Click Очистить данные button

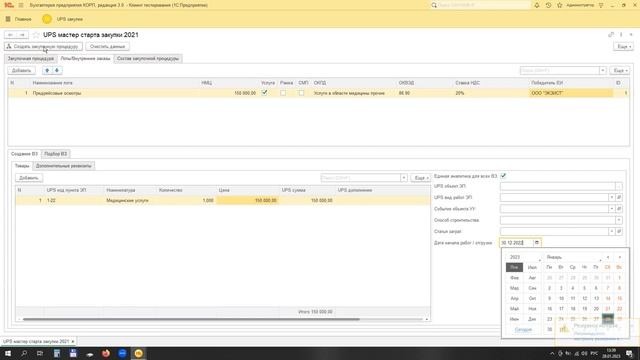coord(107,47)
